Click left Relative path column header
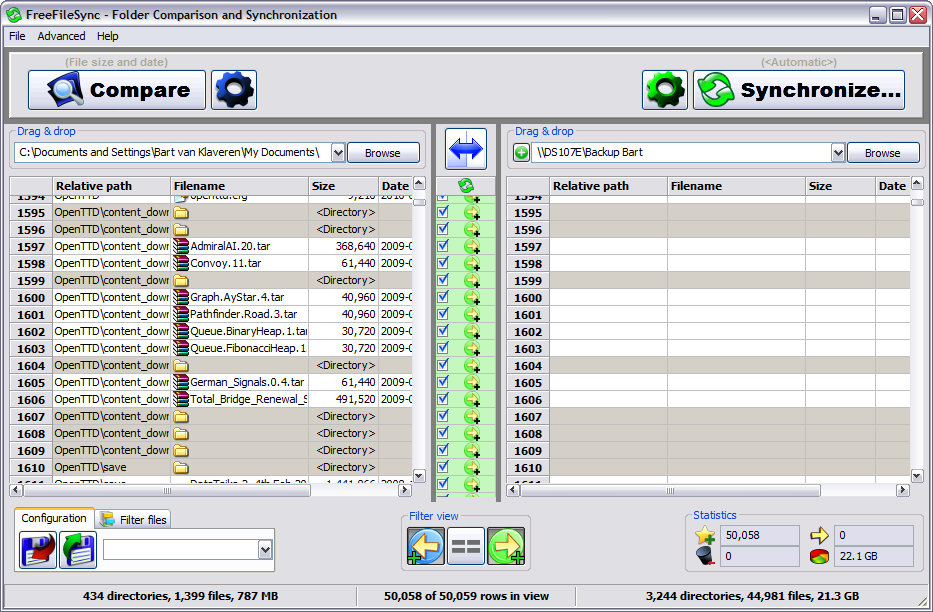The image size is (933, 612). [x=112, y=186]
